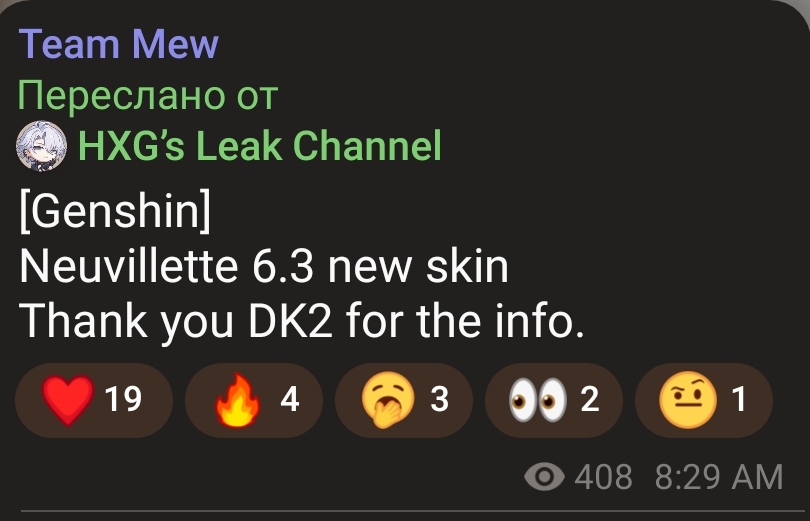
Task: Add a red heart emoji reaction
Action: pos(68,400)
